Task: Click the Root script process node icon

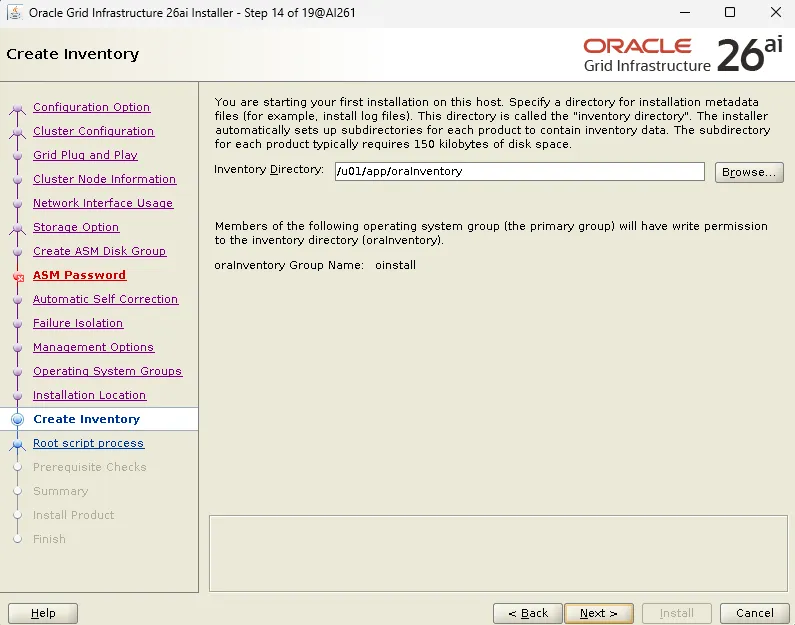Action: click(x=17, y=445)
